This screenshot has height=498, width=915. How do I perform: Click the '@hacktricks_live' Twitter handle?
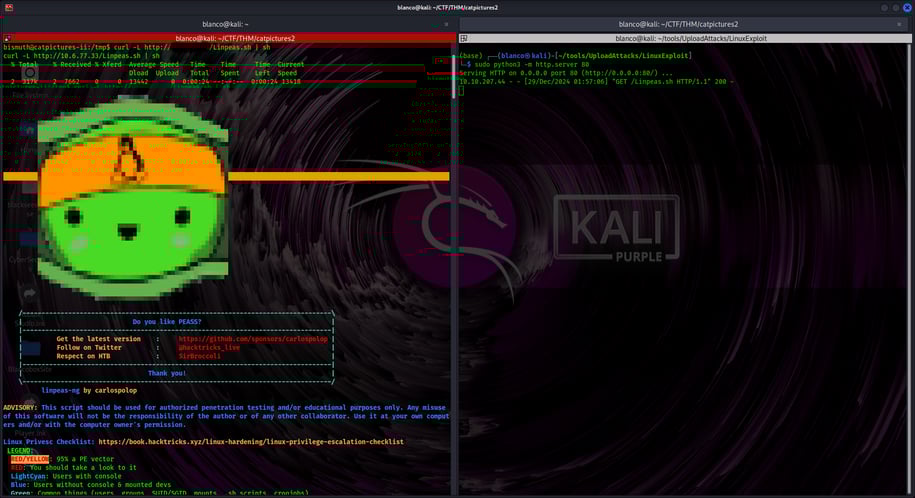(x=209, y=347)
